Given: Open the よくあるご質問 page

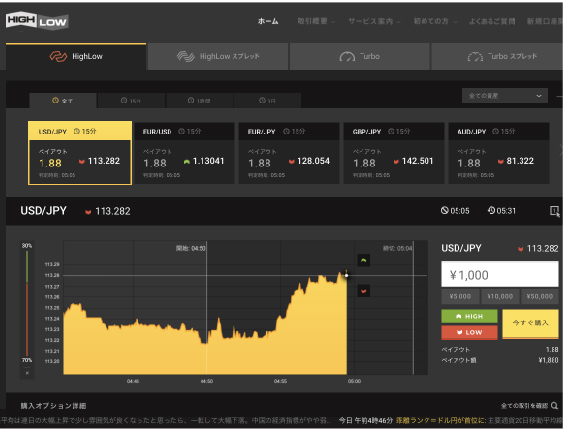Looking at the screenshot, I should point(492,21).
